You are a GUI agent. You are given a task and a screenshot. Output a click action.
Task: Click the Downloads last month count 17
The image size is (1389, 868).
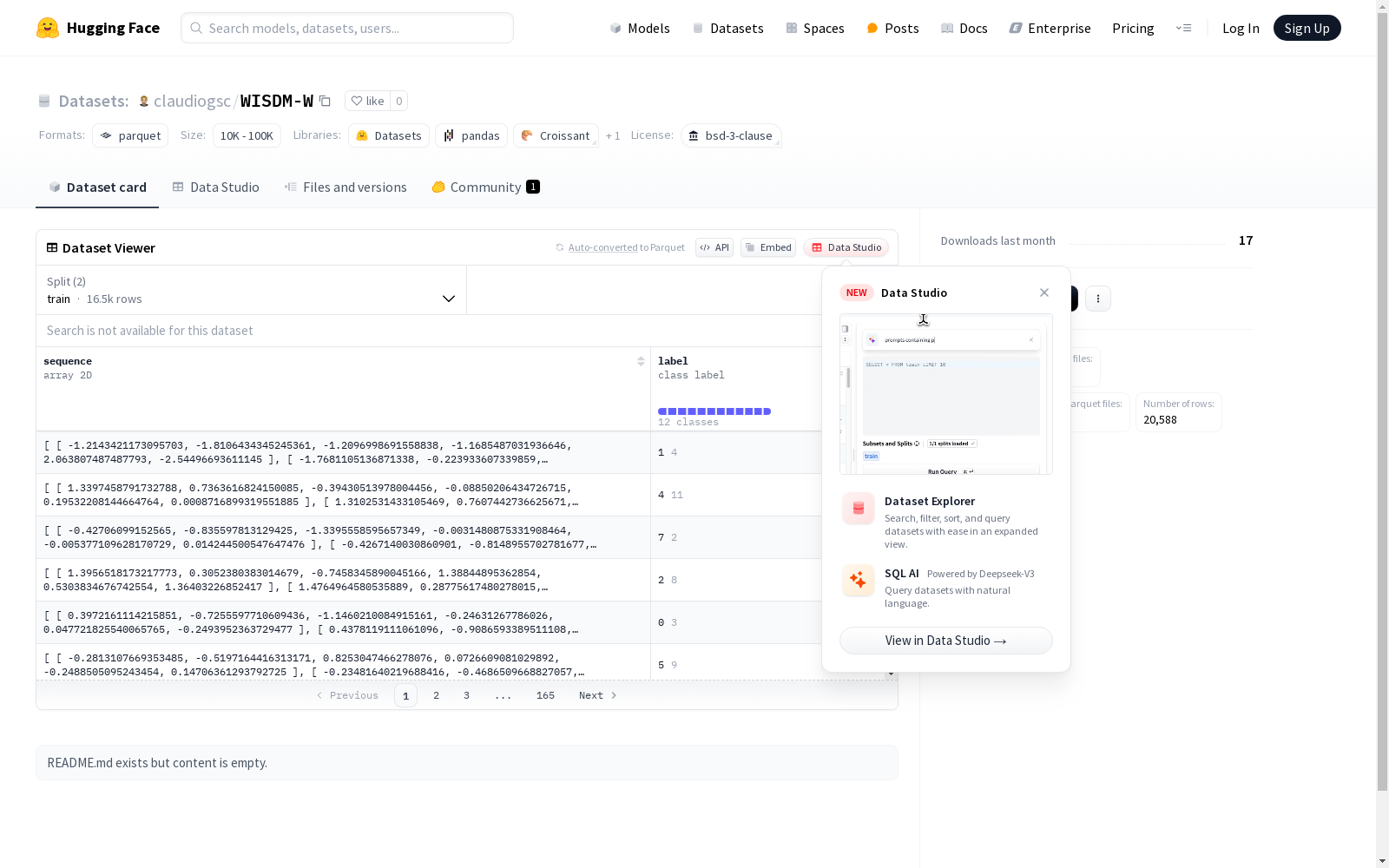tap(1246, 240)
